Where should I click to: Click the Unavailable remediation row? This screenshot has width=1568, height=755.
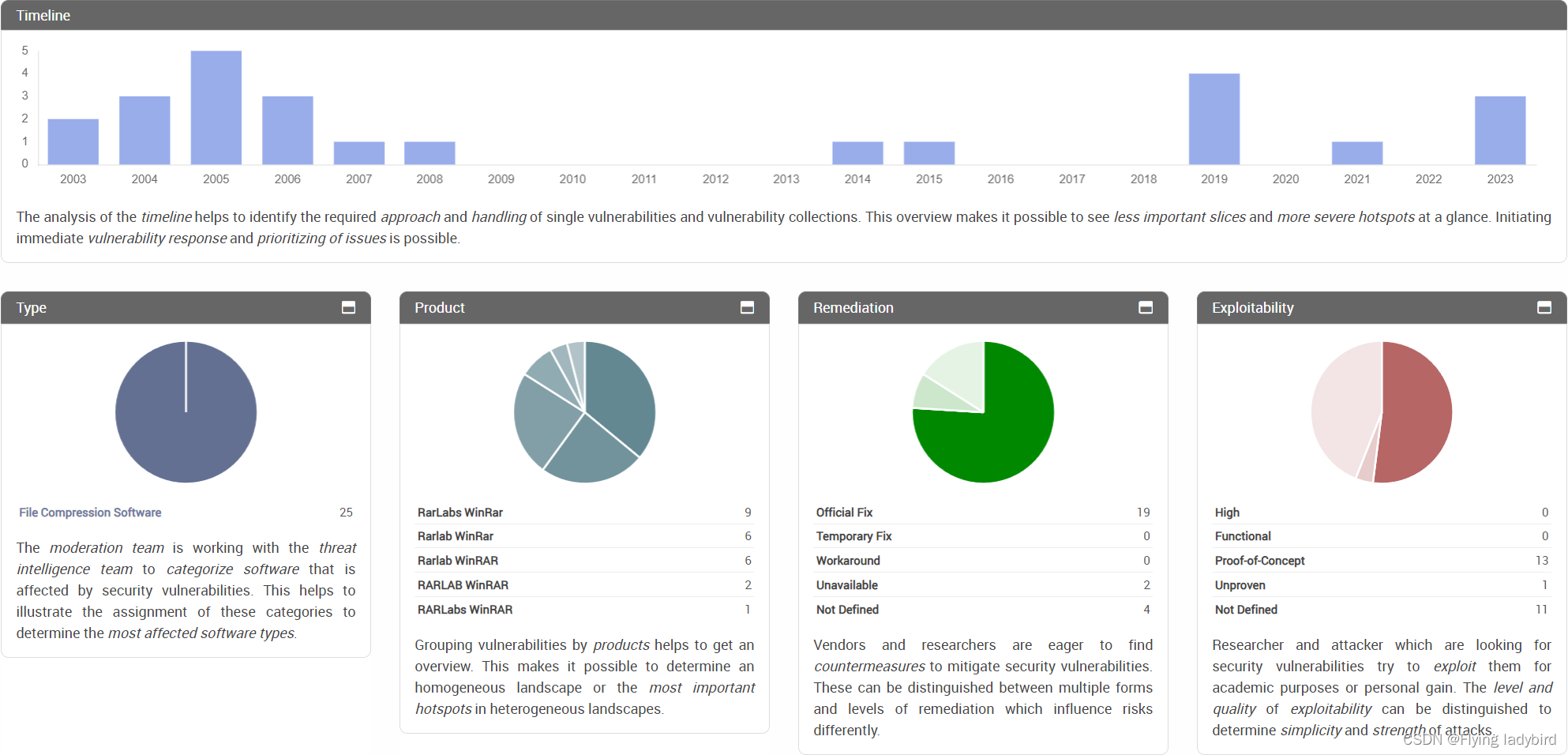pyautogui.click(x=983, y=585)
